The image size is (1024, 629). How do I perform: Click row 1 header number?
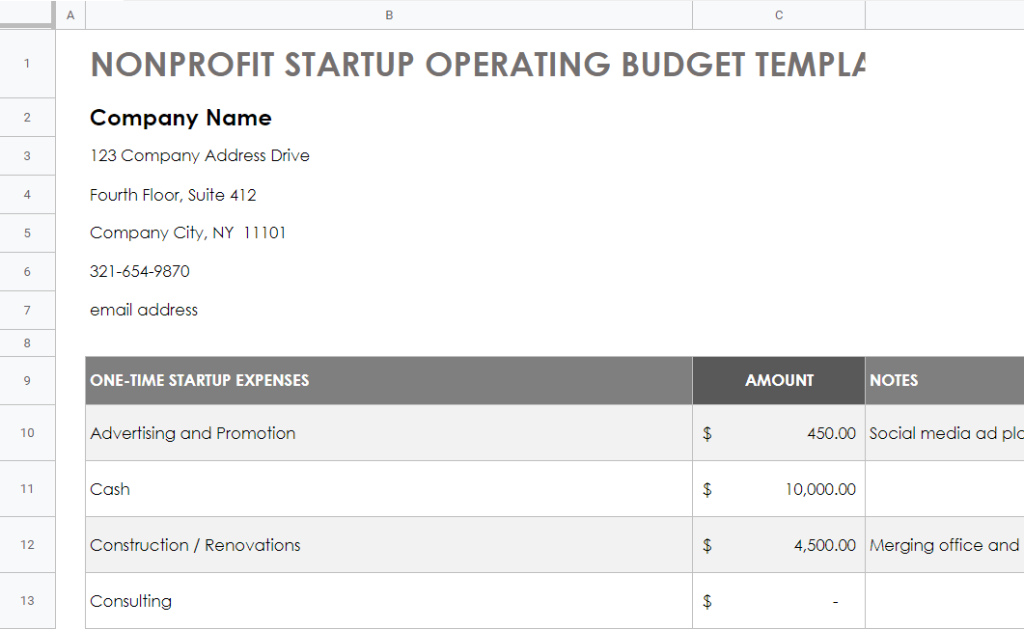pyautogui.click(x=27, y=64)
